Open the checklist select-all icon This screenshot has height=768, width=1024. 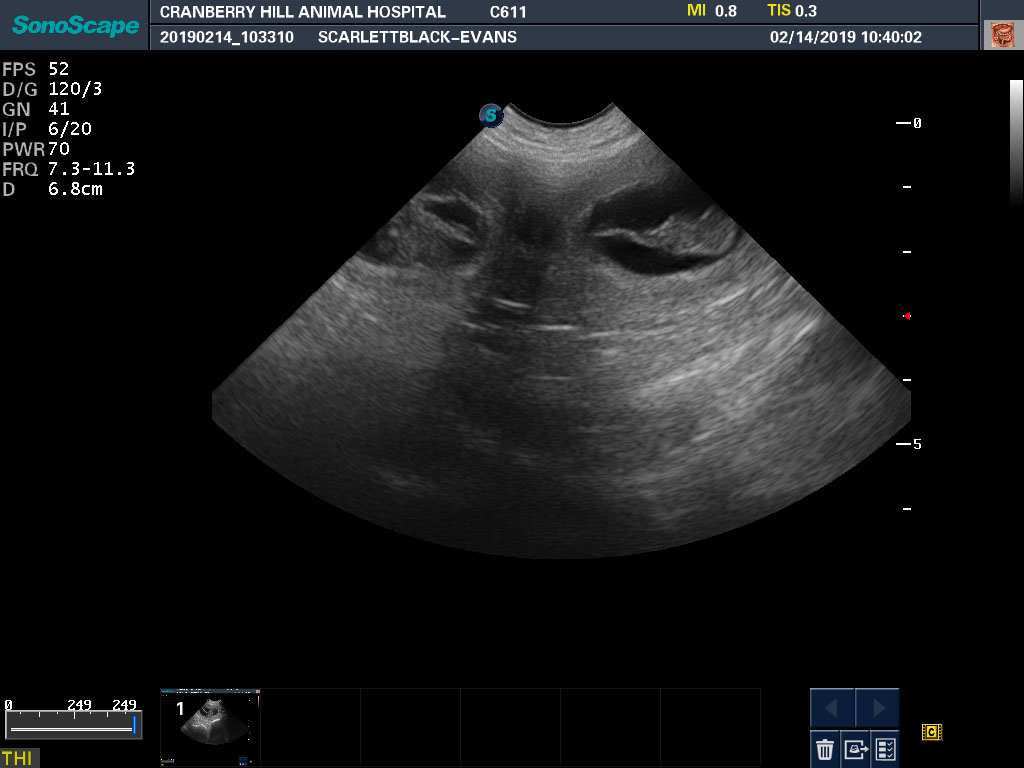pyautogui.click(x=885, y=748)
